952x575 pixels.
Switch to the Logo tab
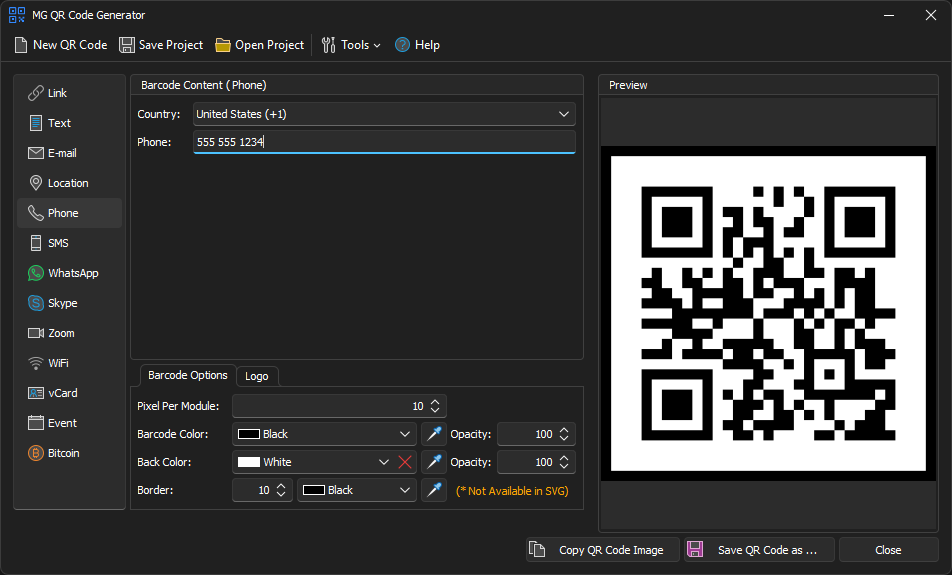(257, 376)
